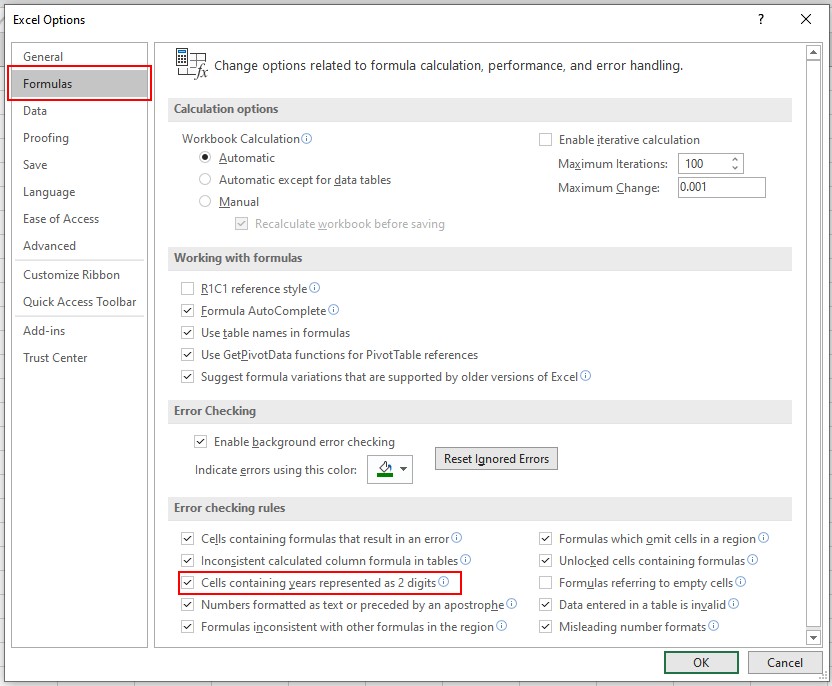Click the Help question mark icon
The image size is (832, 686).
click(760, 19)
